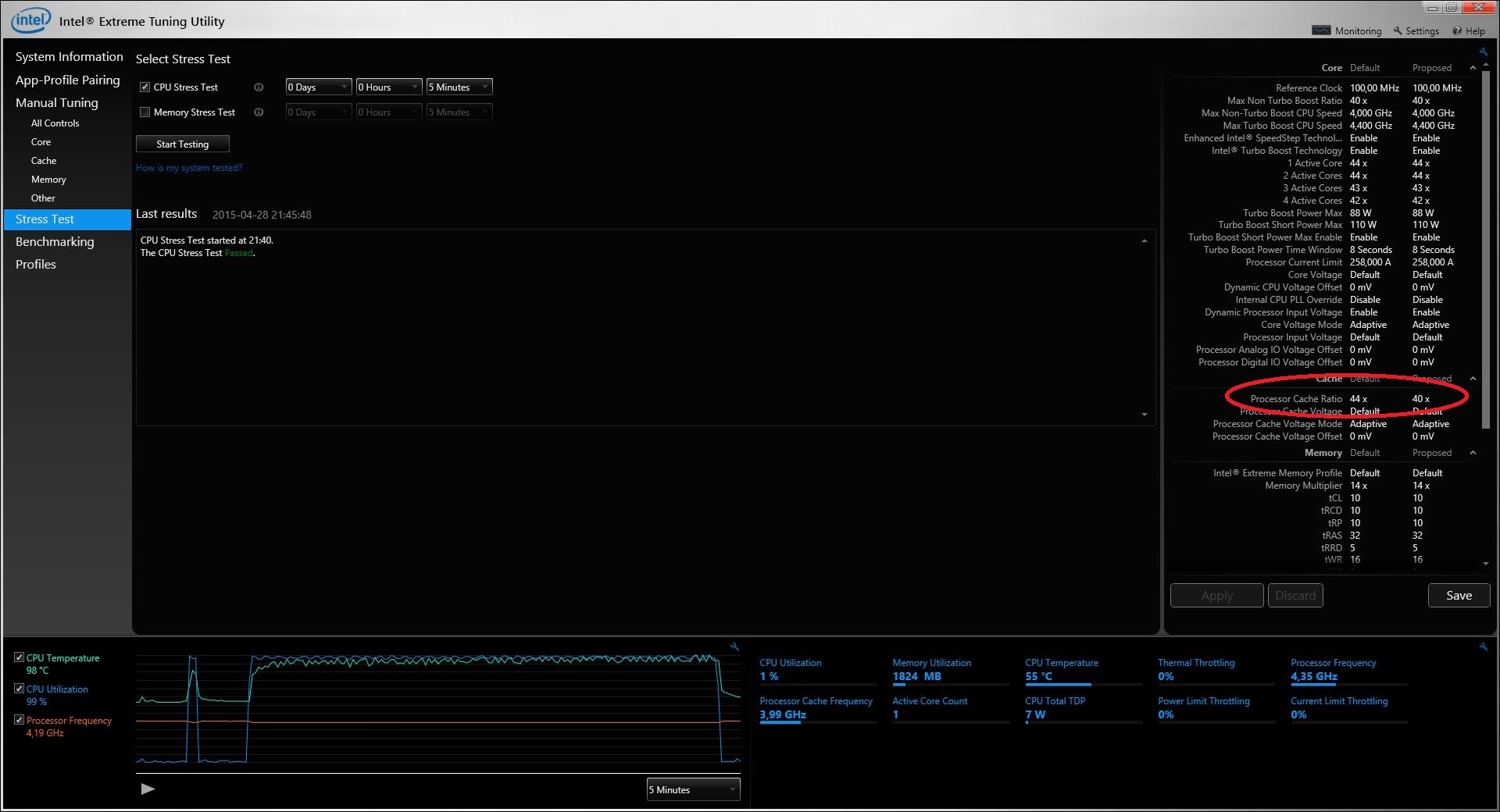Screen dimensions: 1500x812
Task: Open Core tuning sub-item
Action: pyautogui.click(x=41, y=142)
